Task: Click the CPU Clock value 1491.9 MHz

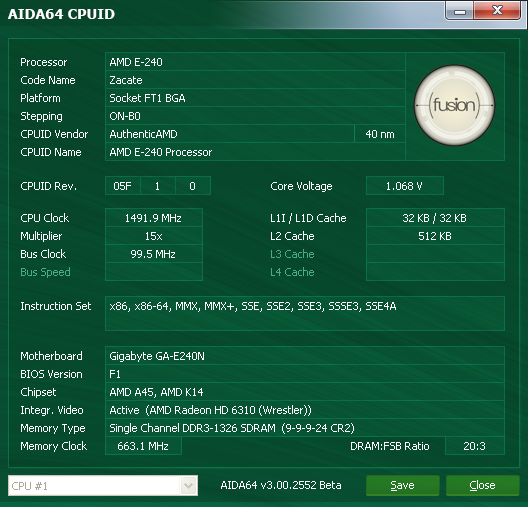Action: pyautogui.click(x=154, y=218)
